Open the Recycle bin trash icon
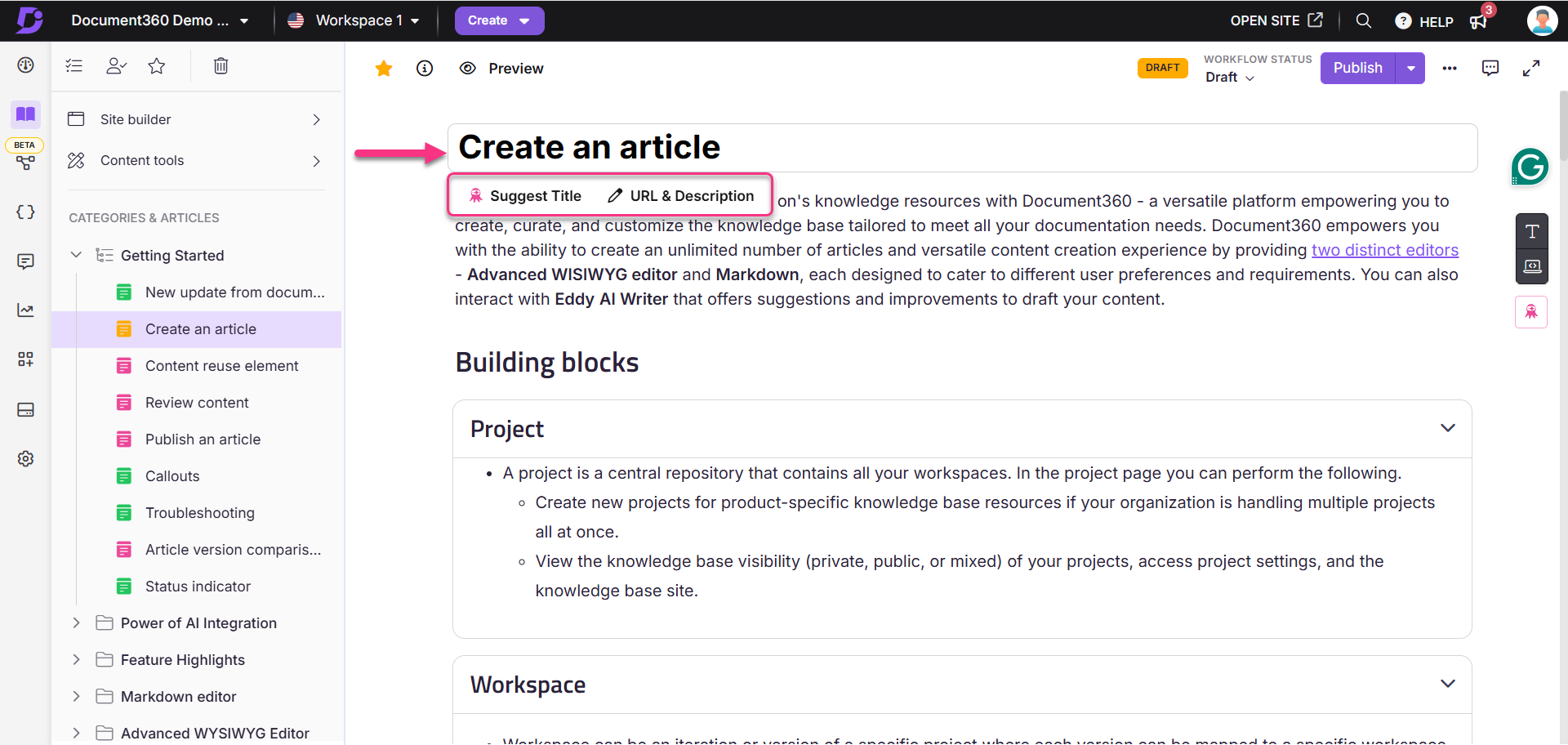Image resolution: width=1568 pixels, height=745 pixels. pos(220,66)
